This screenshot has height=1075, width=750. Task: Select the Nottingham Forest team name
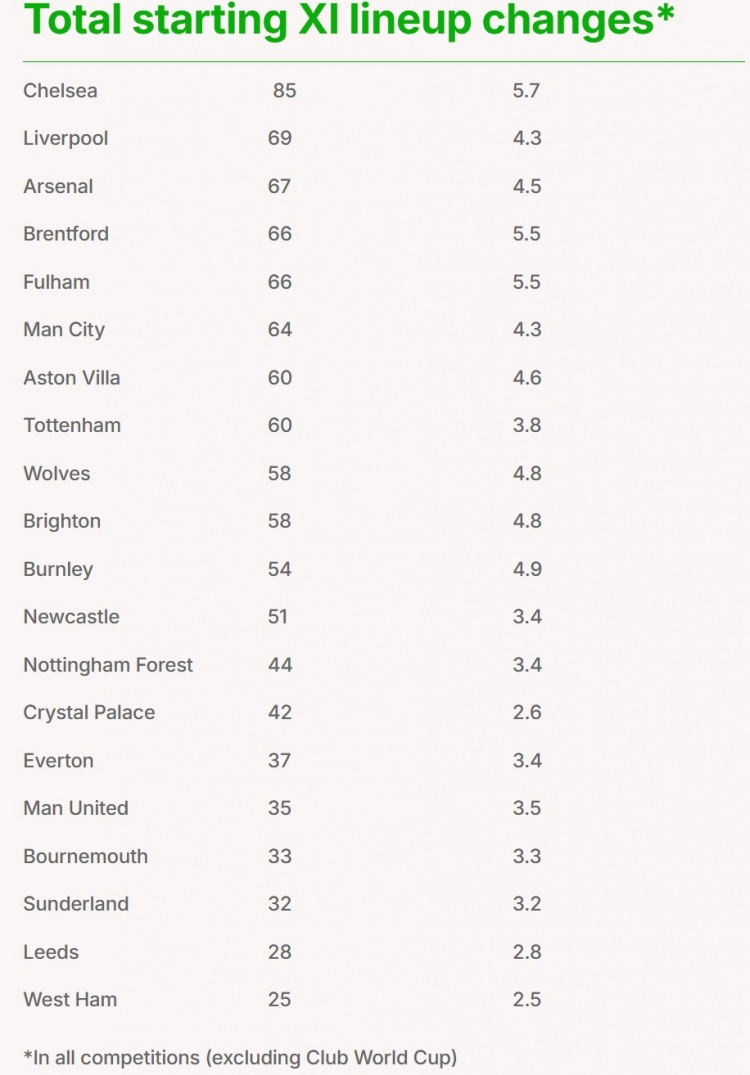pyautogui.click(x=108, y=665)
